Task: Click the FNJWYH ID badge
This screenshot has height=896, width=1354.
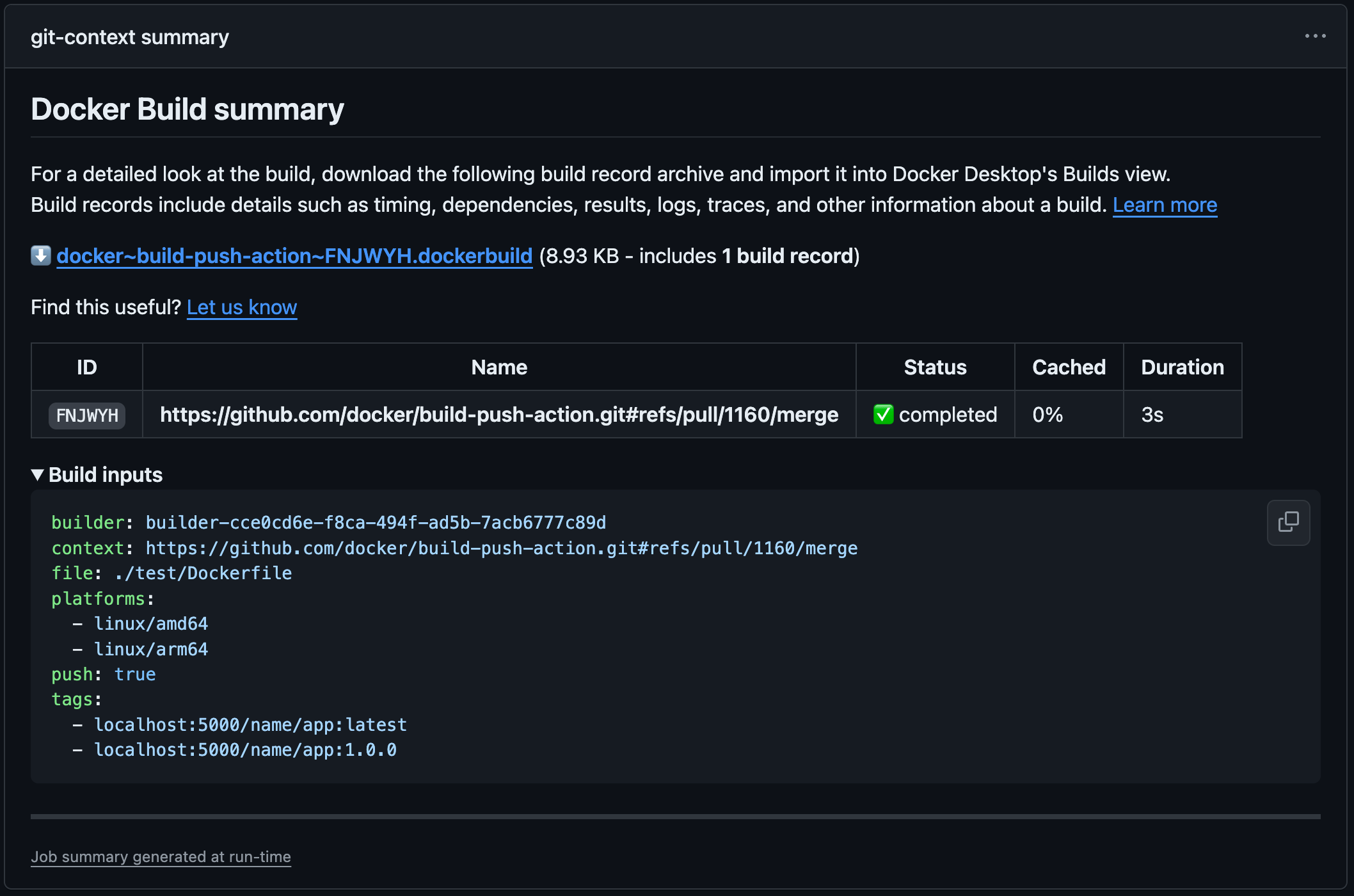Action: [86, 415]
